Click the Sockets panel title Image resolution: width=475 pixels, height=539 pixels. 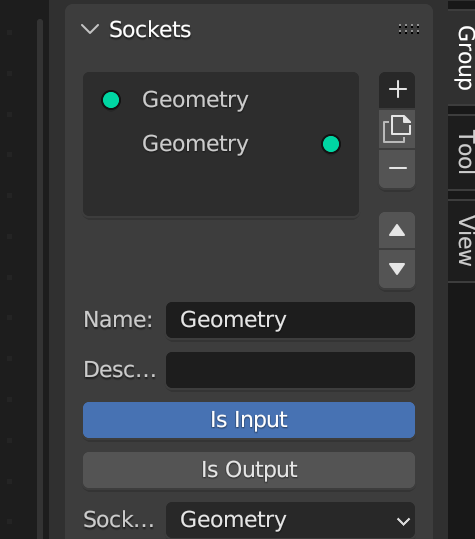pos(150,29)
